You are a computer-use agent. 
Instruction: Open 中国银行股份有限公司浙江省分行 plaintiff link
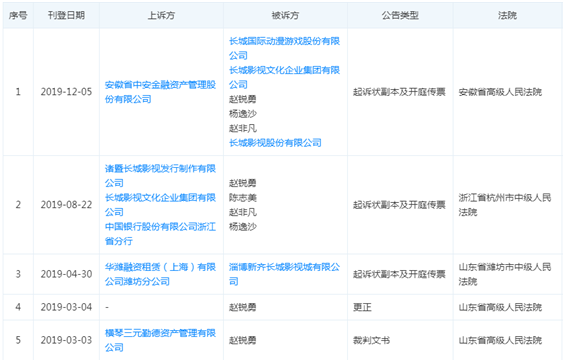[160, 234]
